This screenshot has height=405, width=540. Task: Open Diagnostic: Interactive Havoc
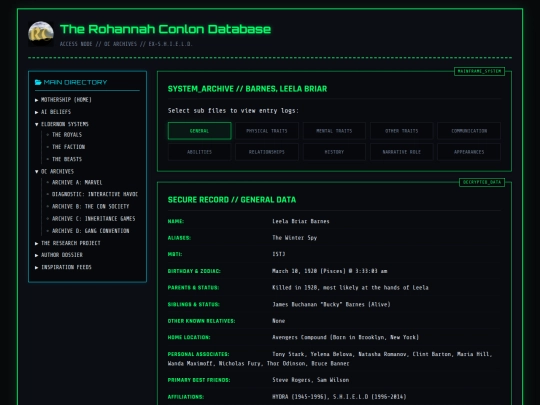95,194
